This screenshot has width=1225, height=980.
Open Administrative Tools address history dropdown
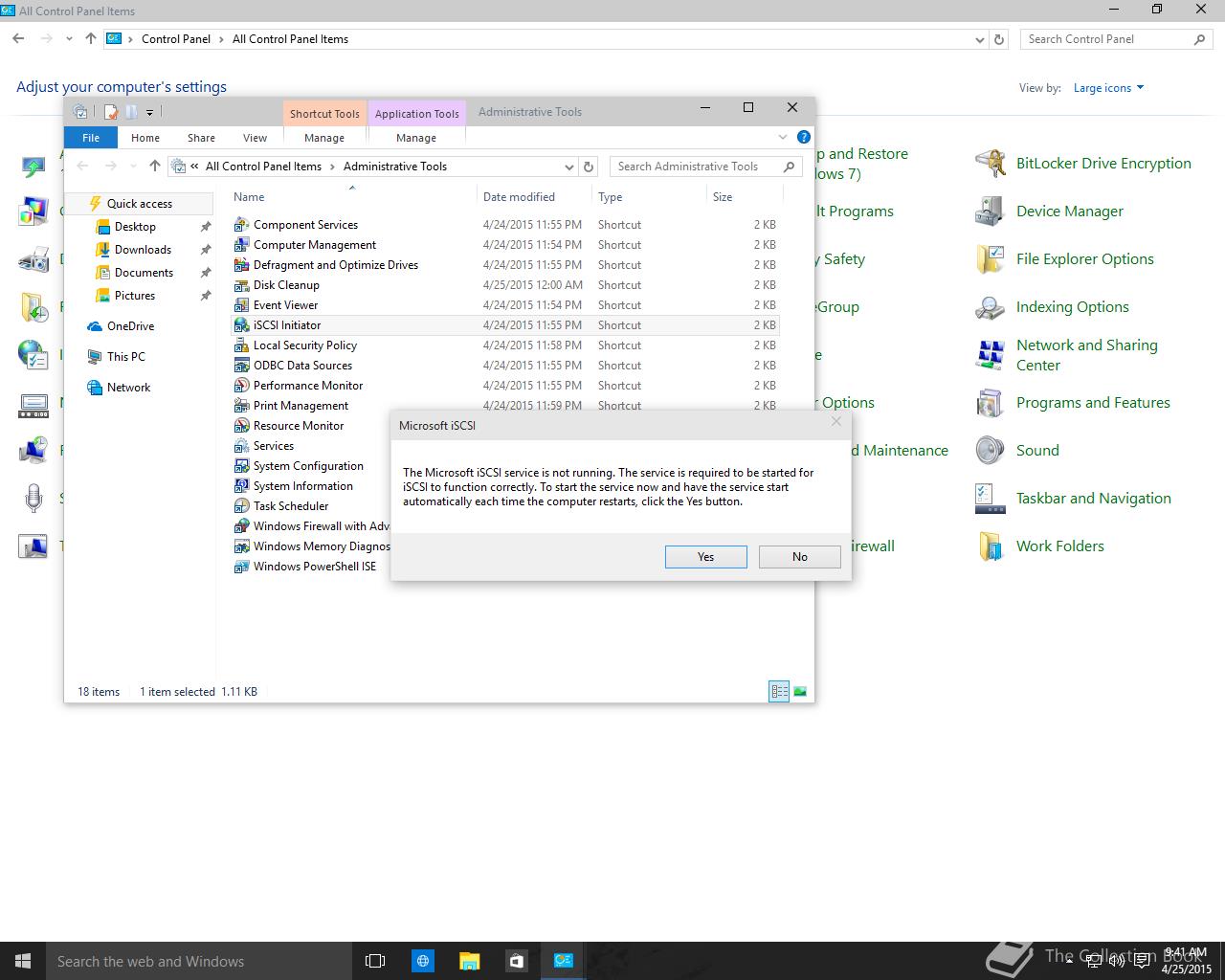[x=568, y=167]
